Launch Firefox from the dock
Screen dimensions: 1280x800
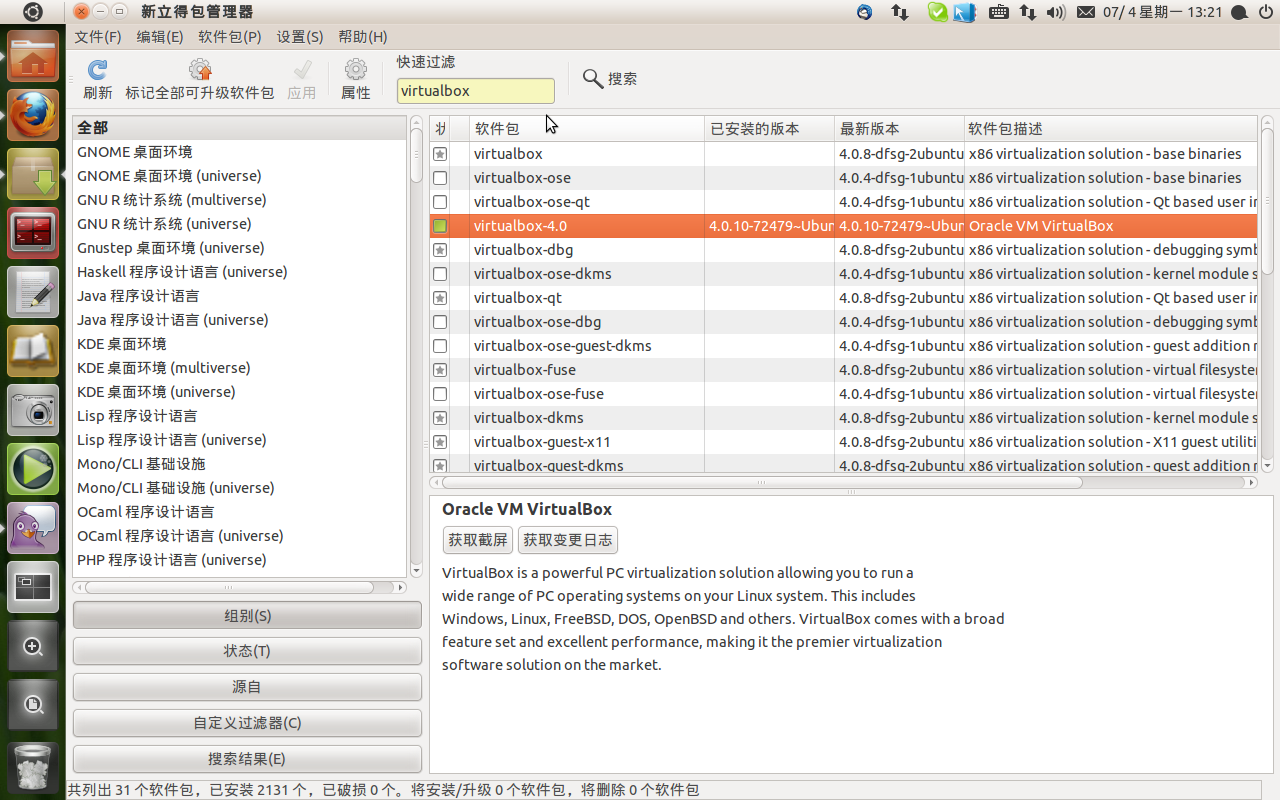[33, 116]
